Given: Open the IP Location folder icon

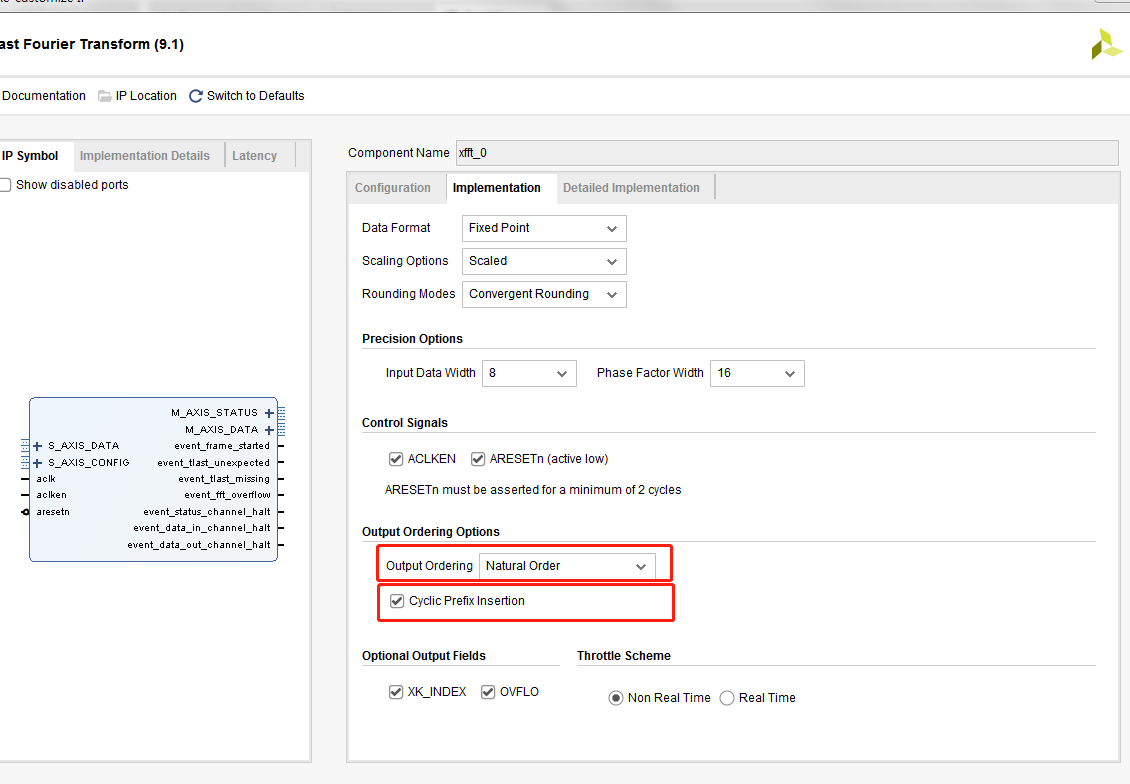Looking at the screenshot, I should pyautogui.click(x=104, y=96).
